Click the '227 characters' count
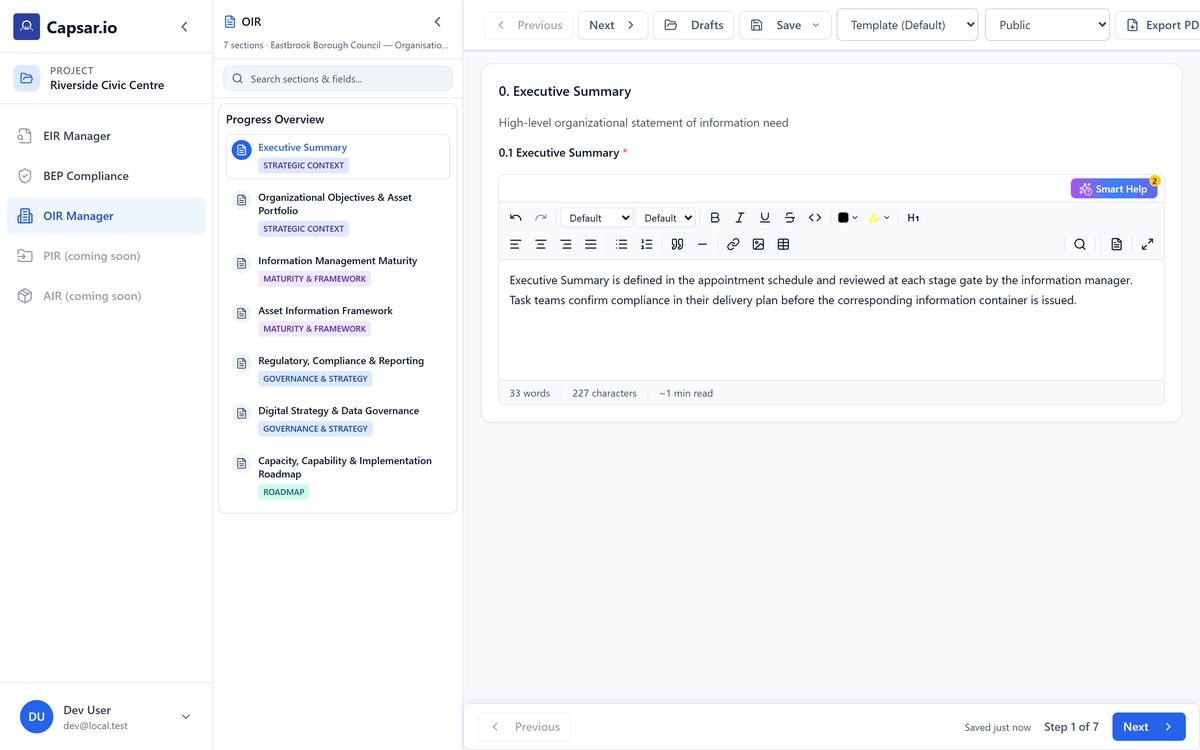Image resolution: width=1200 pixels, height=750 pixels. tap(604, 393)
